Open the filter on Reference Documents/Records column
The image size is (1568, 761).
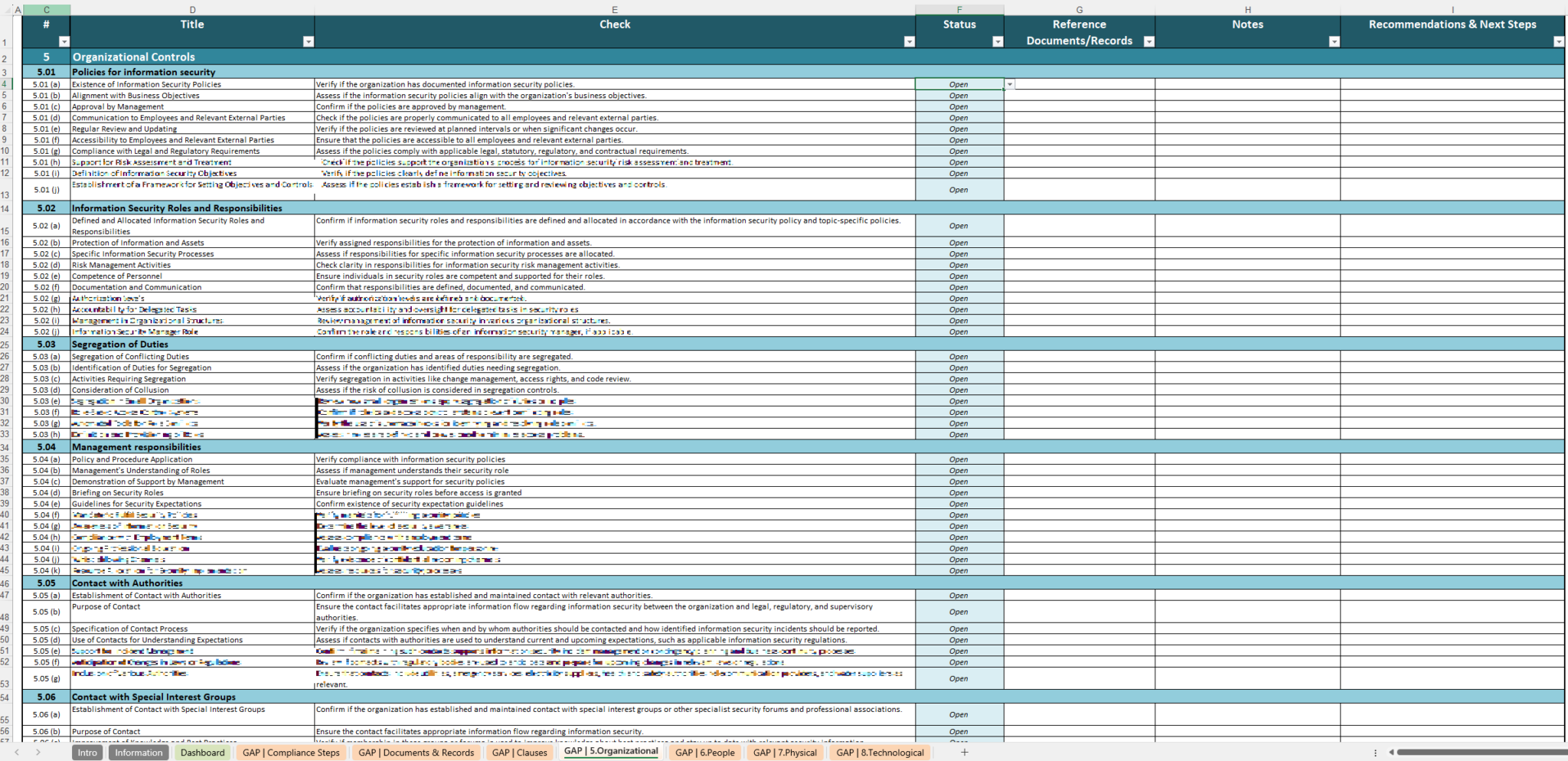coord(1148,41)
